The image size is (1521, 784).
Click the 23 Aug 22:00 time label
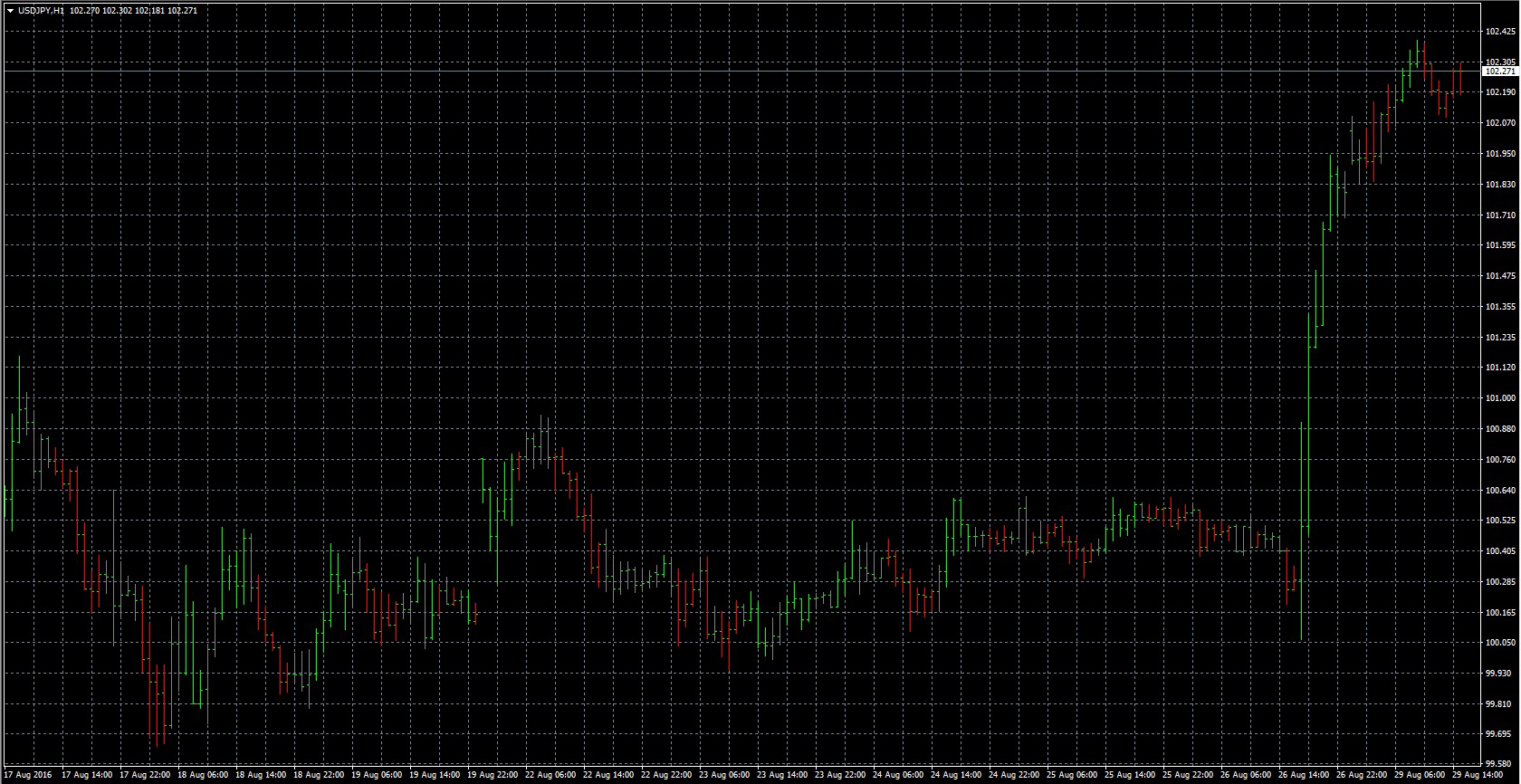[x=840, y=776]
